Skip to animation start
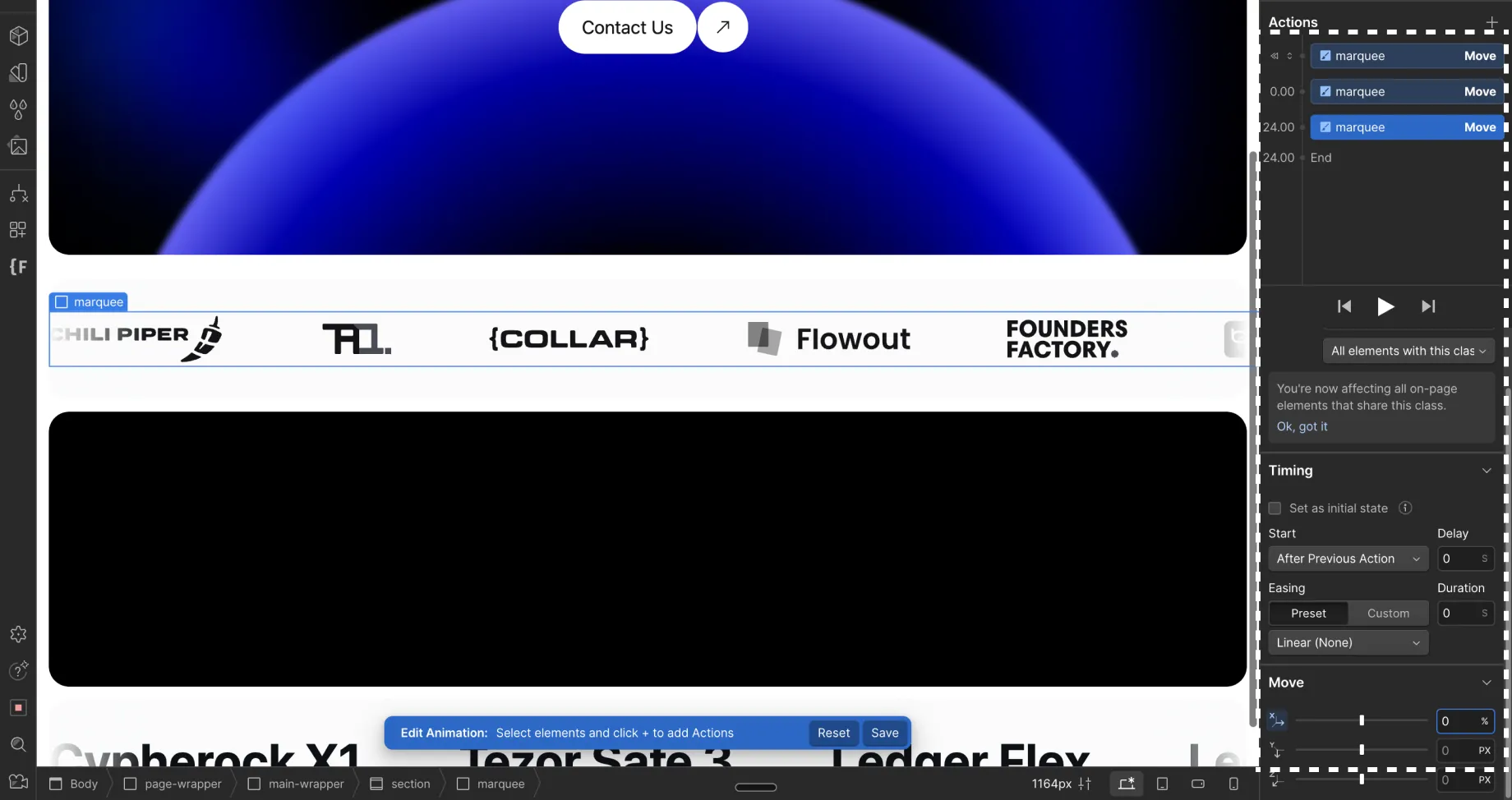The height and width of the screenshot is (800, 1512). pyautogui.click(x=1344, y=306)
